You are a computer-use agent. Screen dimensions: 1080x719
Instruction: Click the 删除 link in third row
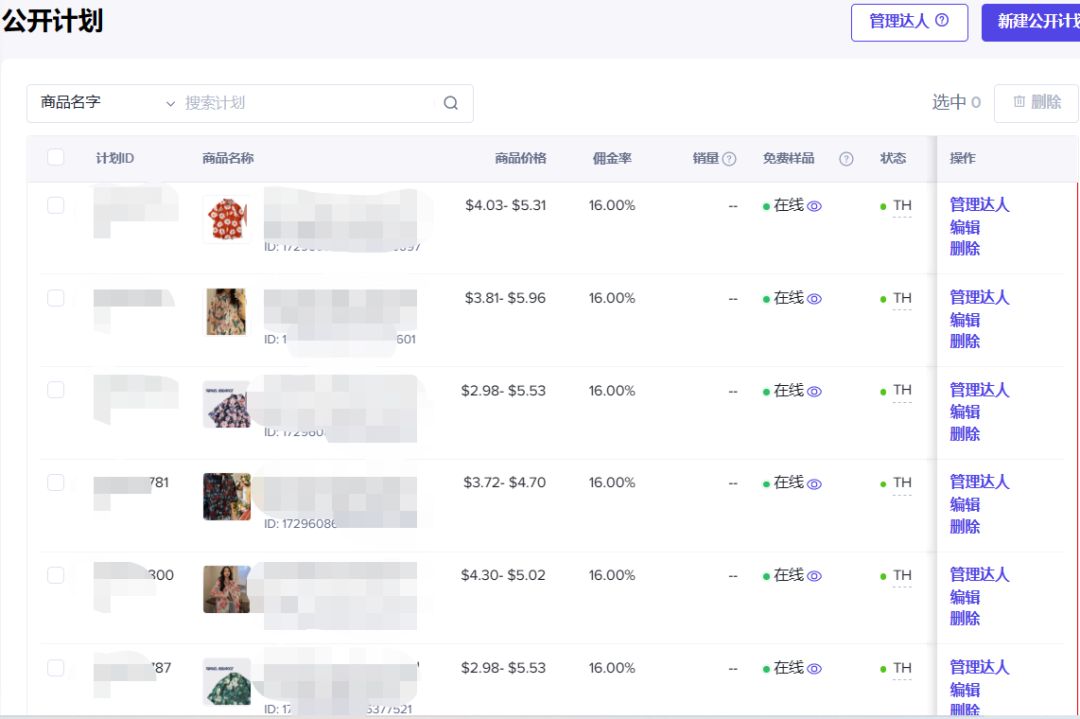tap(963, 433)
